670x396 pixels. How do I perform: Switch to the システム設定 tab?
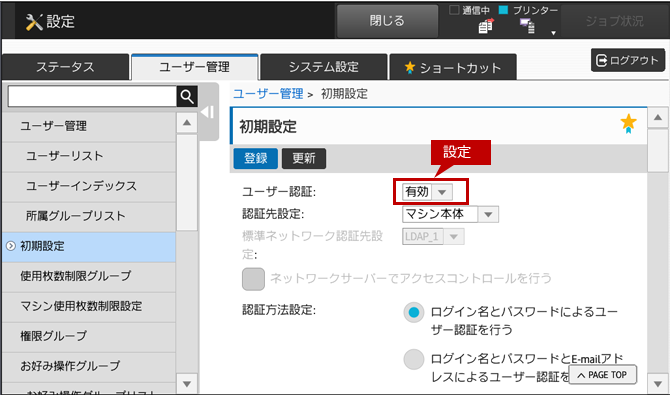point(323,67)
